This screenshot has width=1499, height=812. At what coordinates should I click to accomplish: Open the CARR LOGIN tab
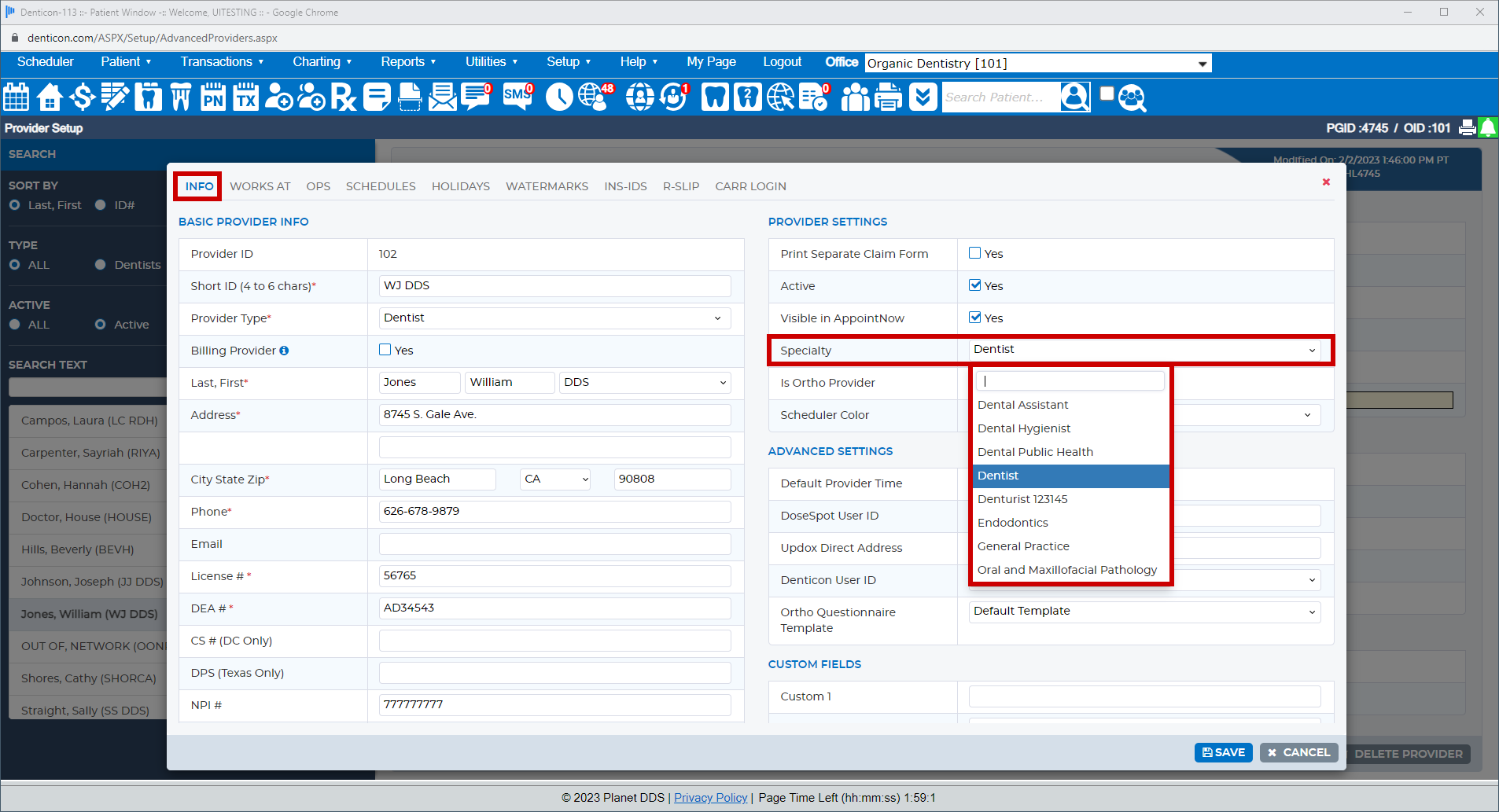(x=750, y=186)
